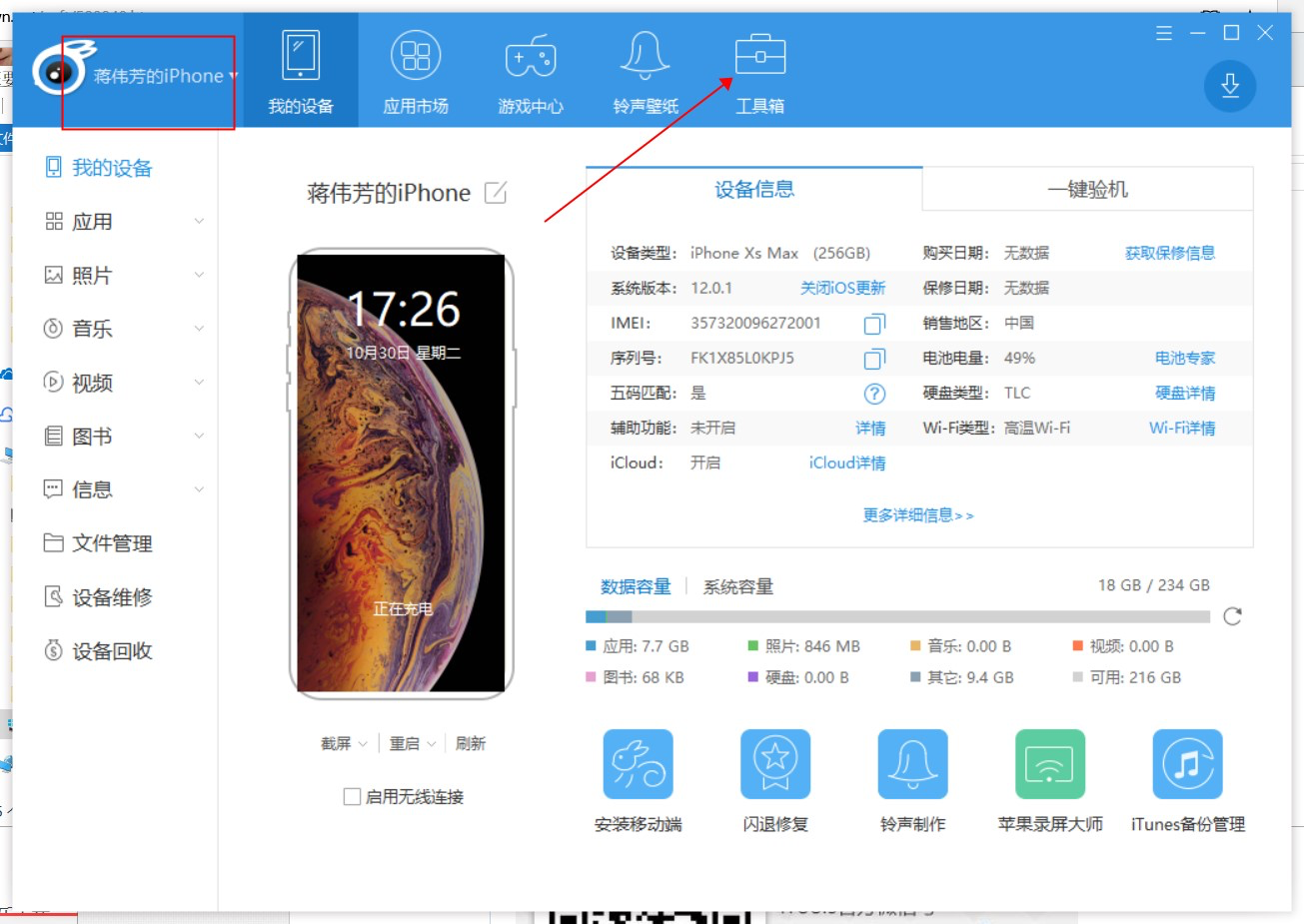Viewport: 1304px width, 924px height.
Task: Open 铃声壁纸 ringtone wallpaper icon
Action: (646, 56)
